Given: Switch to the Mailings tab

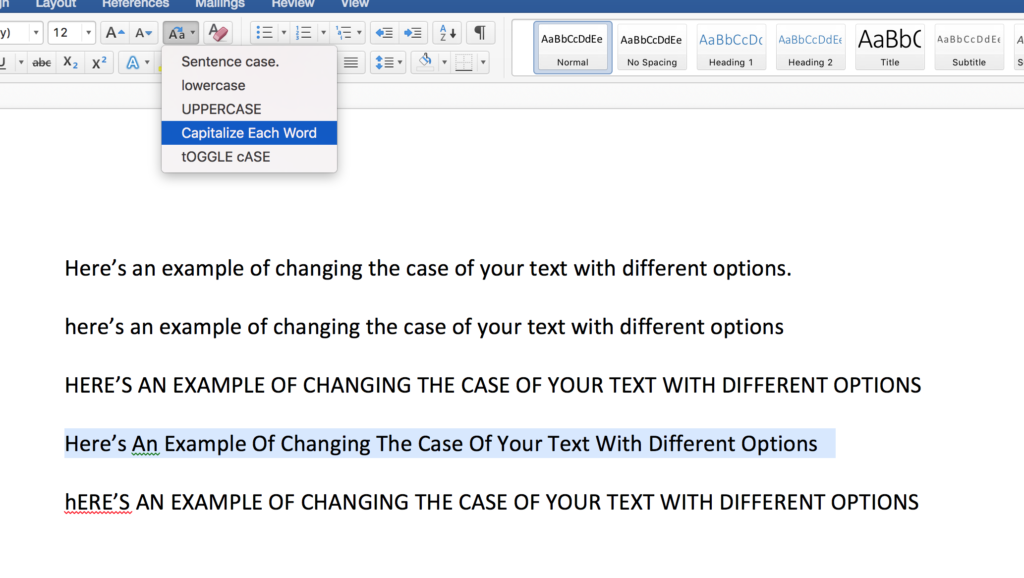Looking at the screenshot, I should pos(219,5).
